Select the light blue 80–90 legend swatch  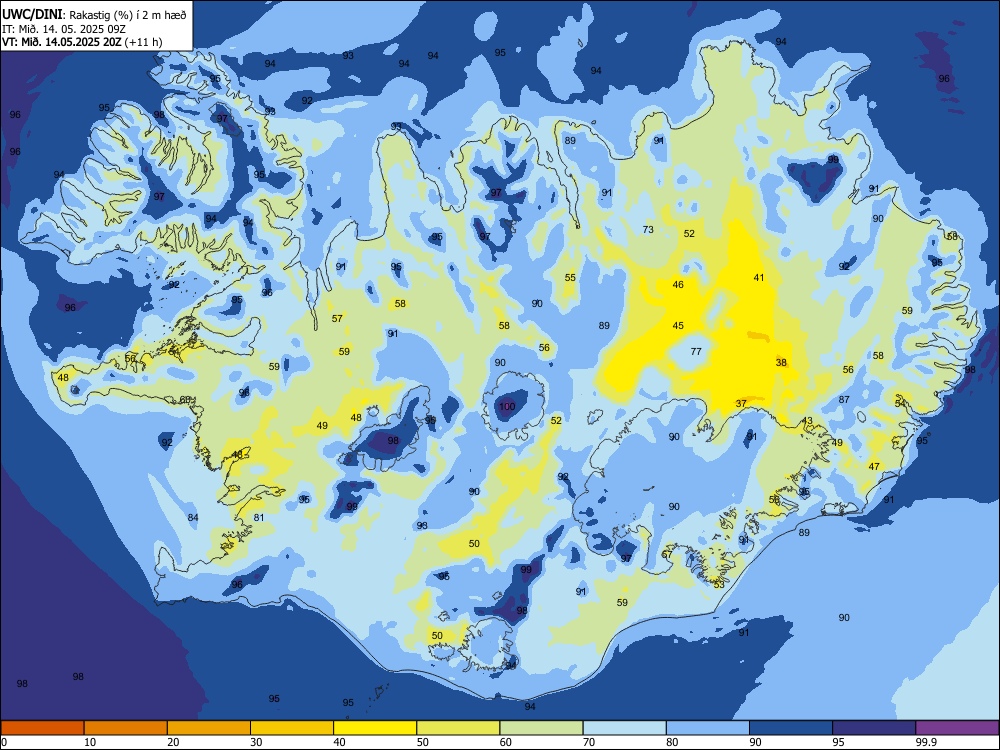[708, 728]
